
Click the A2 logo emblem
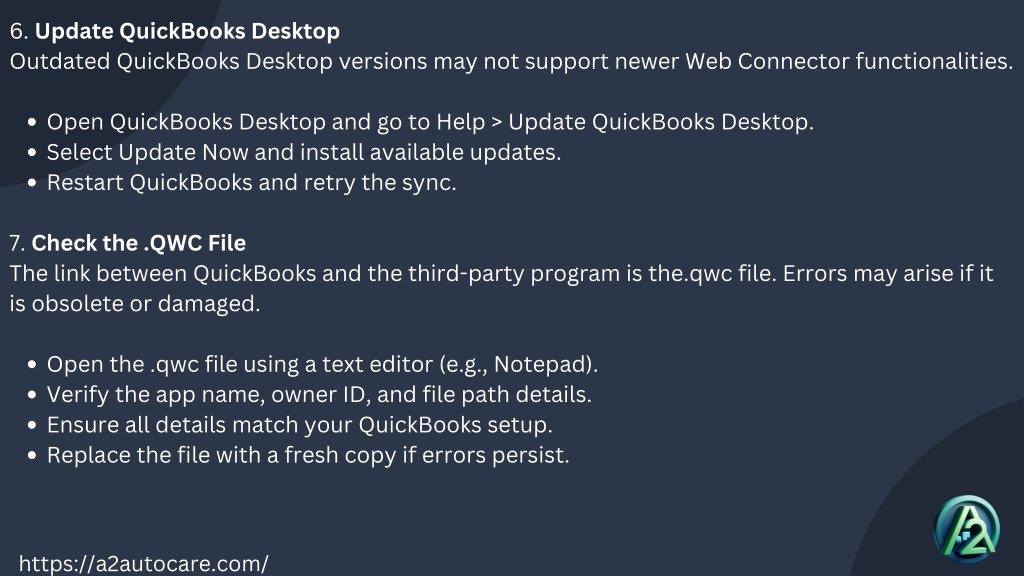[x=967, y=529]
